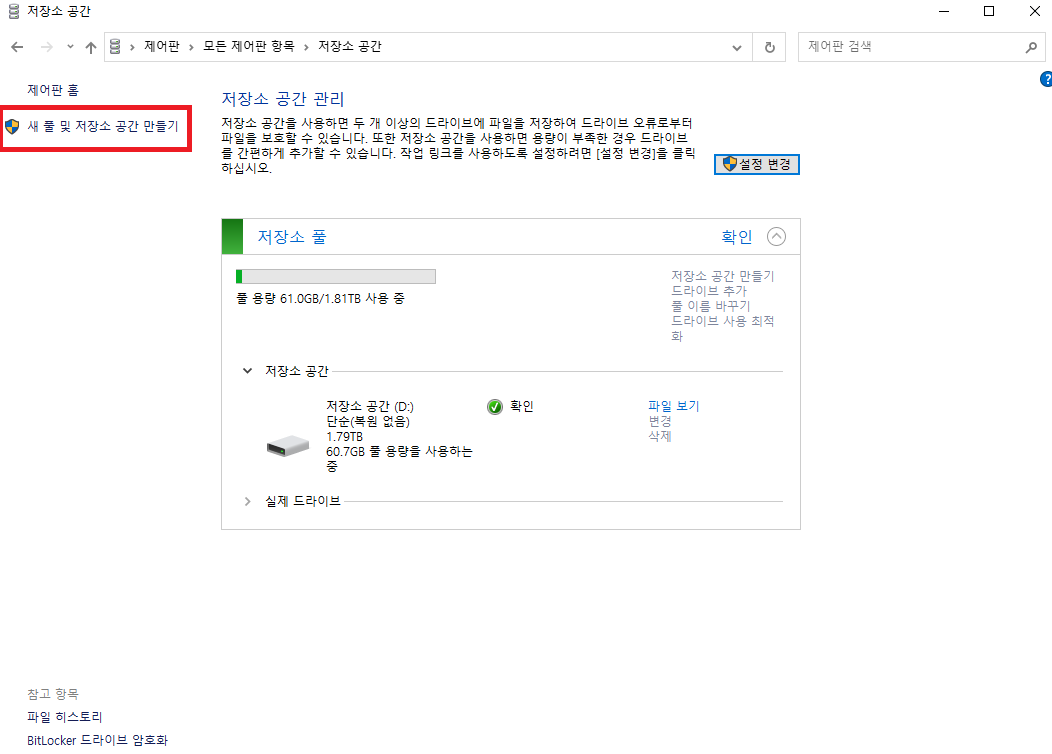Screen dimensions: 1052x754
Task: Click the storage icon in address bar
Action: coord(115,46)
